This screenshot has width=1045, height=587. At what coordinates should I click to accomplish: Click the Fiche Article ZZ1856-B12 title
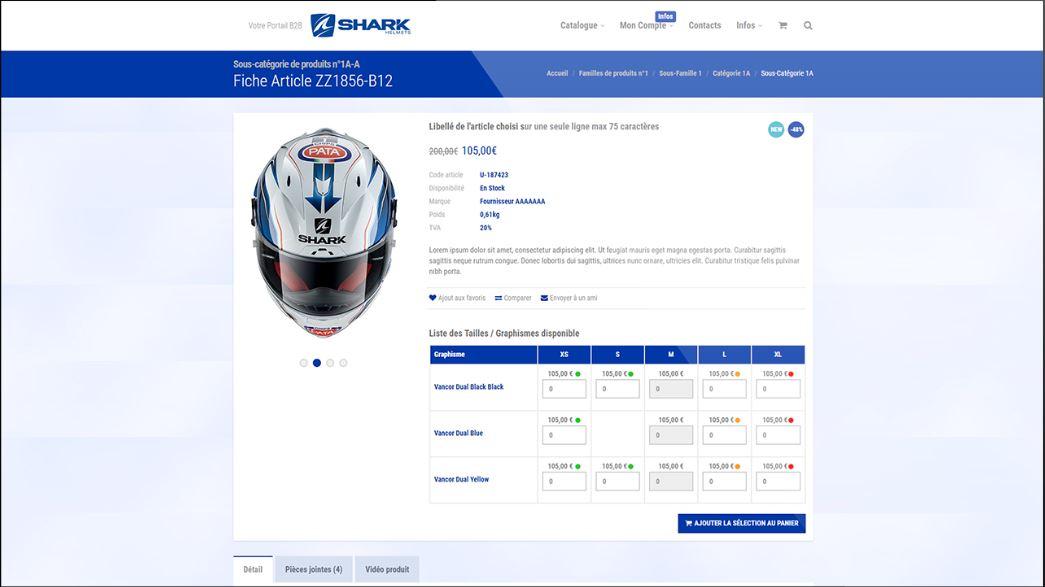tap(313, 81)
